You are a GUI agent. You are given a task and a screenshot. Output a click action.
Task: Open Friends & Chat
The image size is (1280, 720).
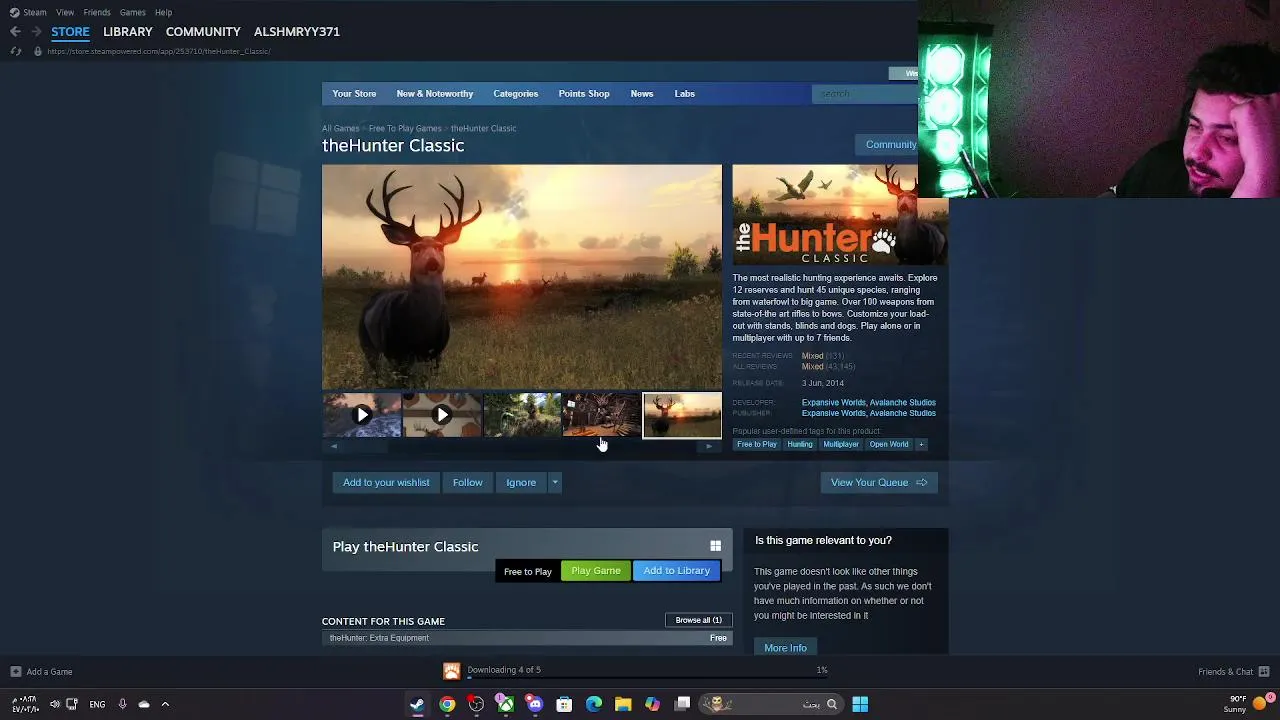[1234, 672]
